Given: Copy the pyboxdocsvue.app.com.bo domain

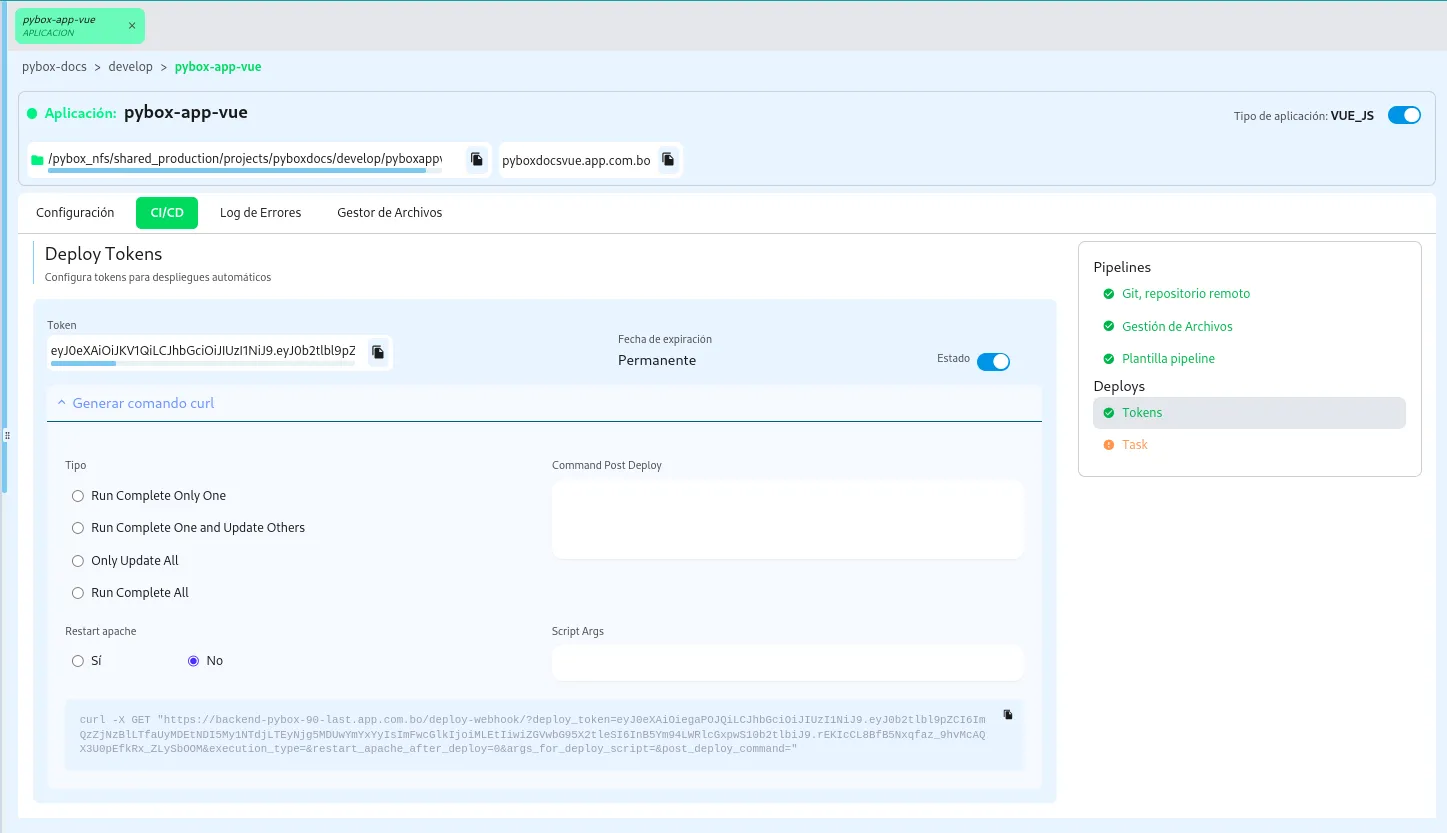Looking at the screenshot, I should pos(668,159).
